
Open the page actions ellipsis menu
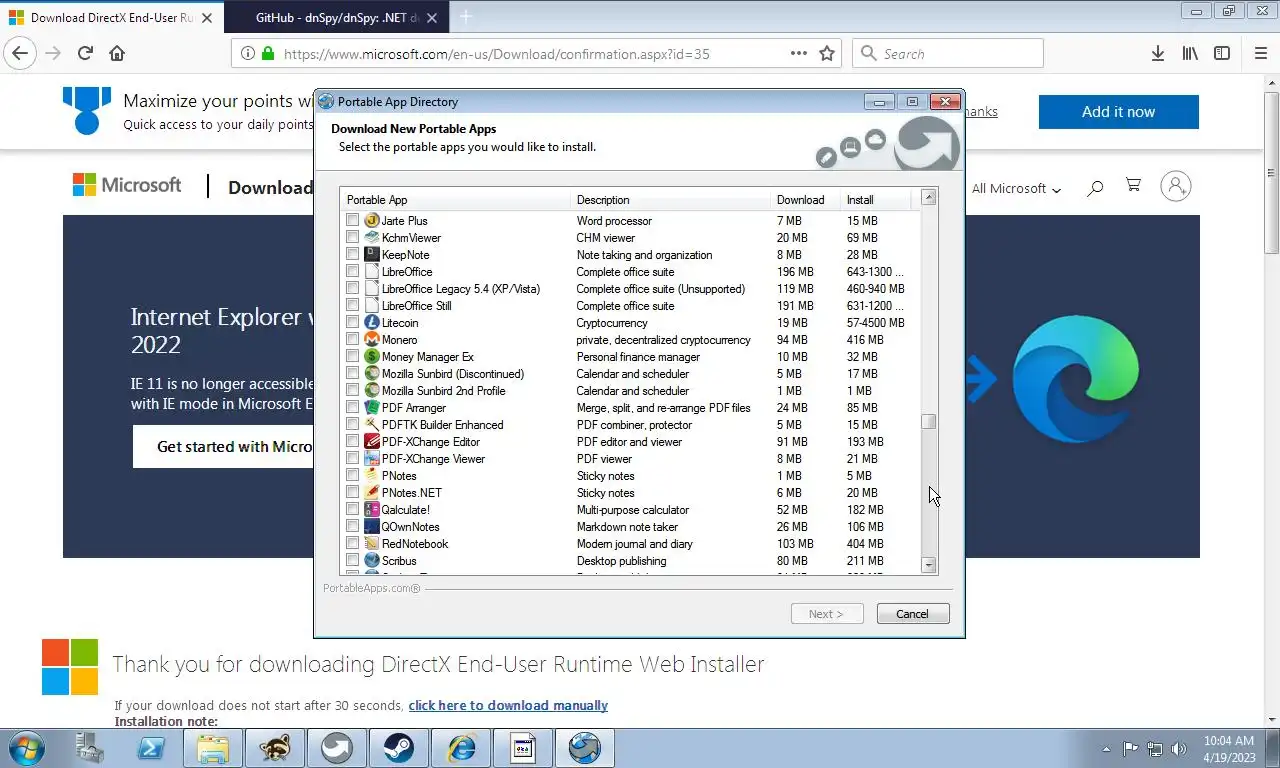pyautogui.click(x=798, y=54)
